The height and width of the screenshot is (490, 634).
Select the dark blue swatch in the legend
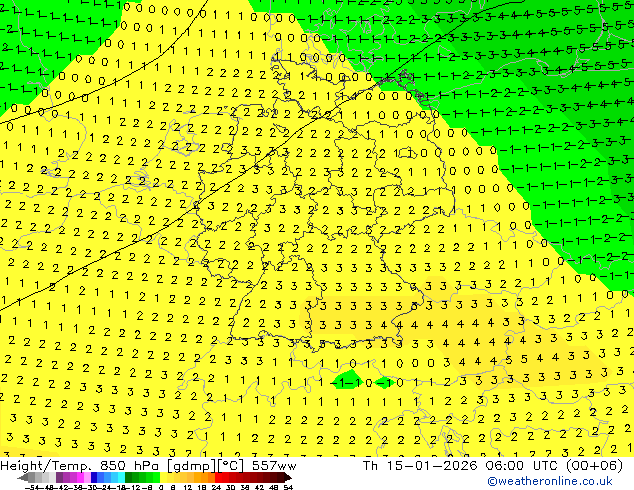tap(94, 478)
